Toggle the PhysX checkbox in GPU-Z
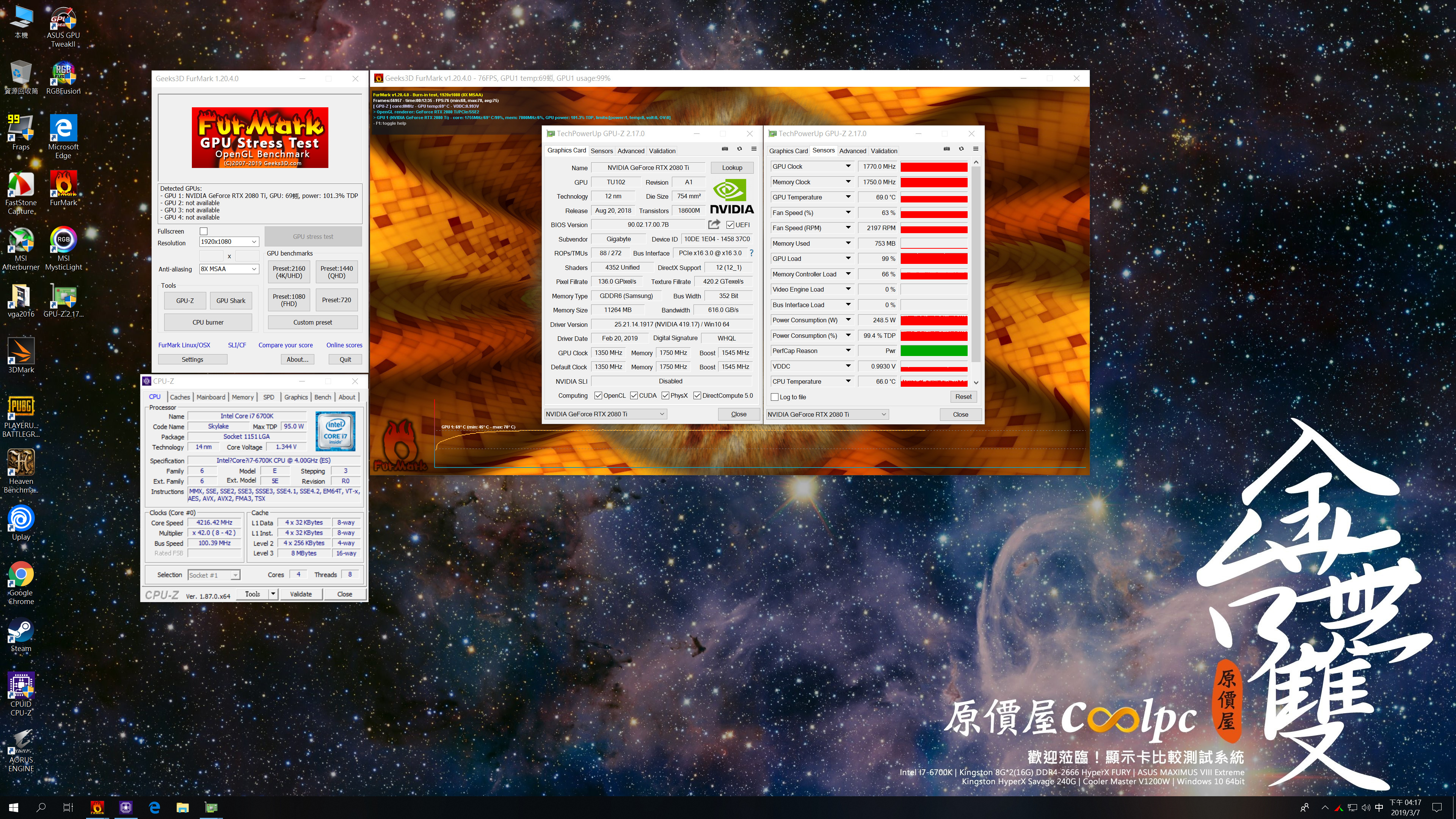 (x=665, y=395)
